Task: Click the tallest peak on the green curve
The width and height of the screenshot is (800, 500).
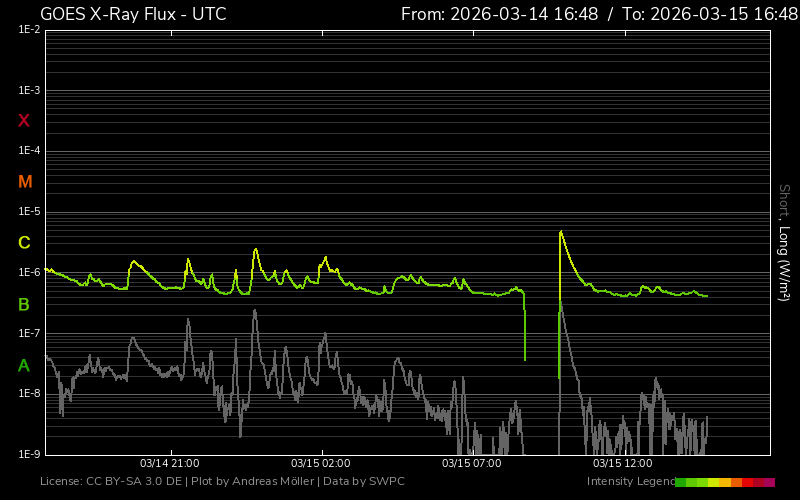Action: point(561,232)
